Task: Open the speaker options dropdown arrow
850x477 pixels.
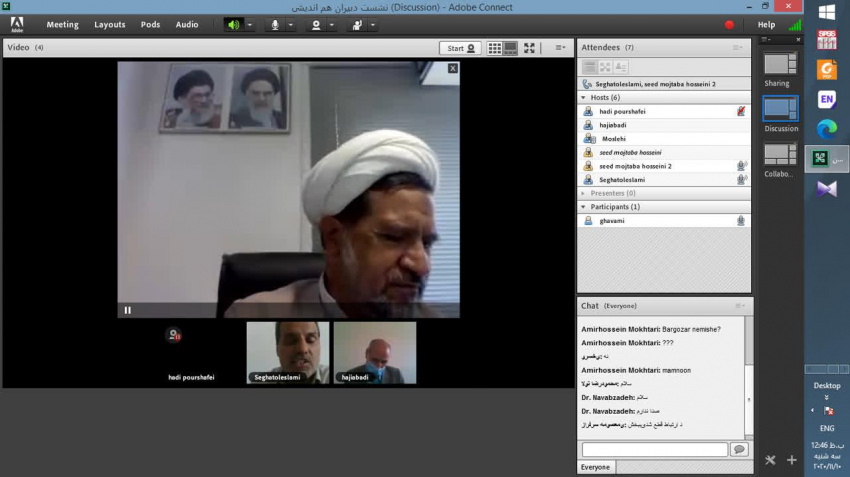Action: (250, 24)
